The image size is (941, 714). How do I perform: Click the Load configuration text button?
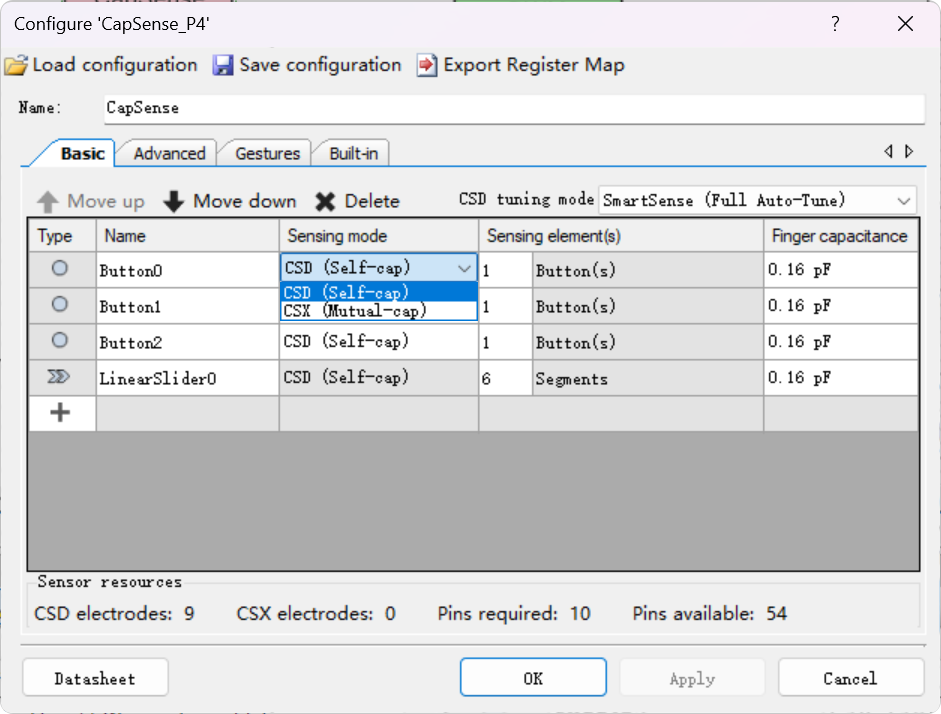tap(115, 65)
